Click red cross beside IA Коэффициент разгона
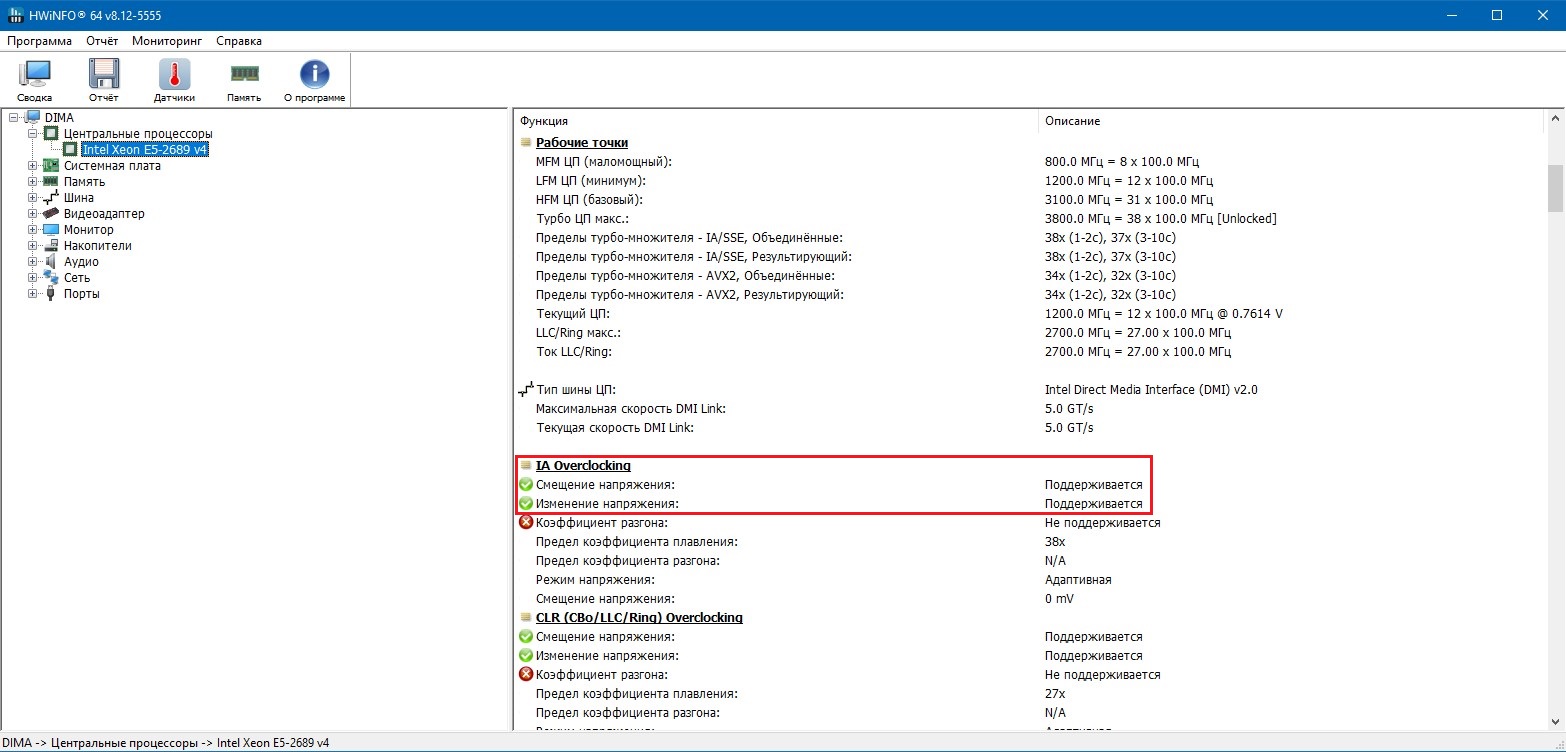Viewport: 1566px width, 752px height. (x=526, y=523)
